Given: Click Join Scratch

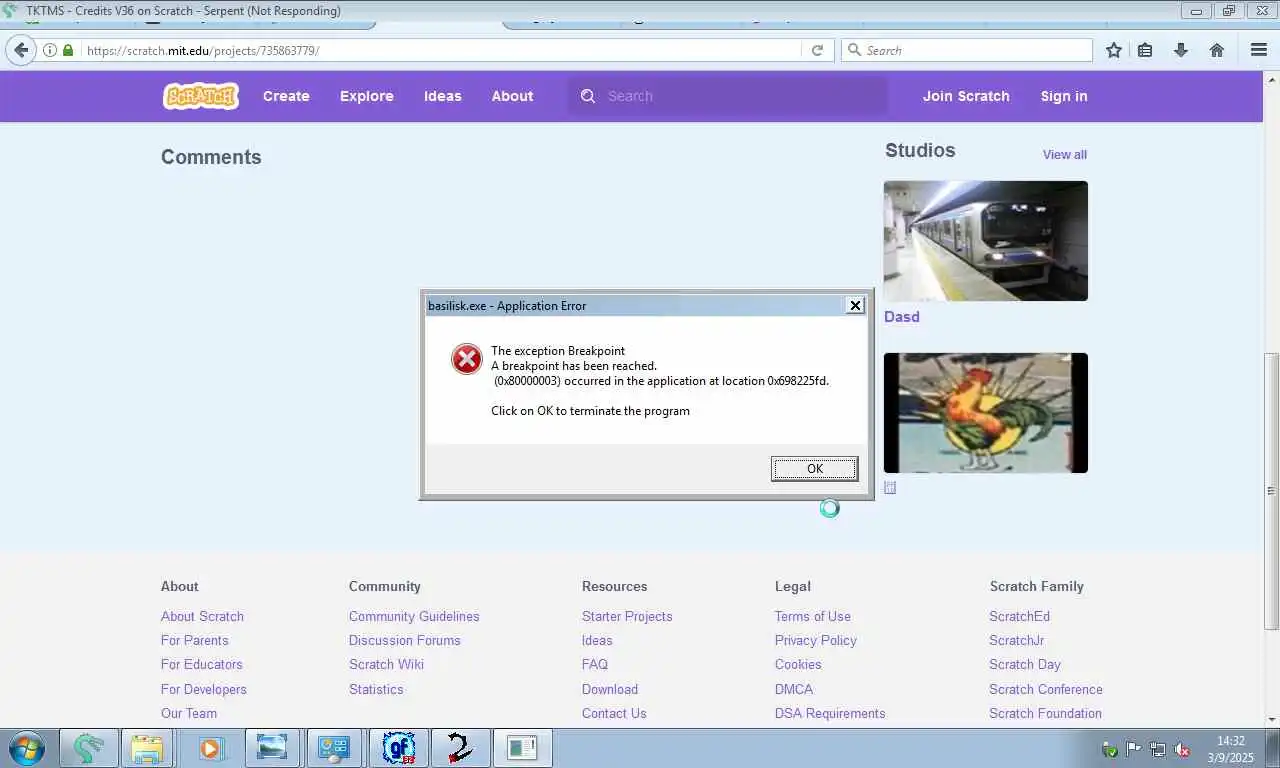Looking at the screenshot, I should click(966, 96).
